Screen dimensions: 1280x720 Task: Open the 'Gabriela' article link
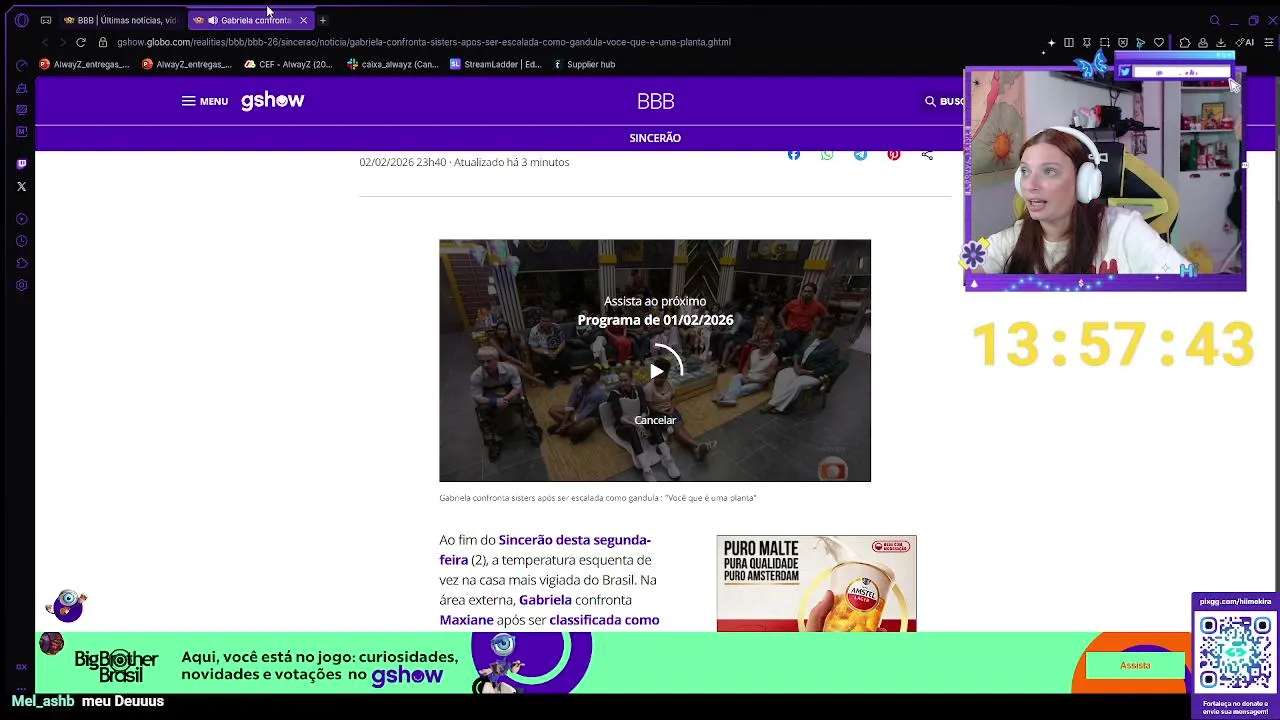[x=545, y=600]
